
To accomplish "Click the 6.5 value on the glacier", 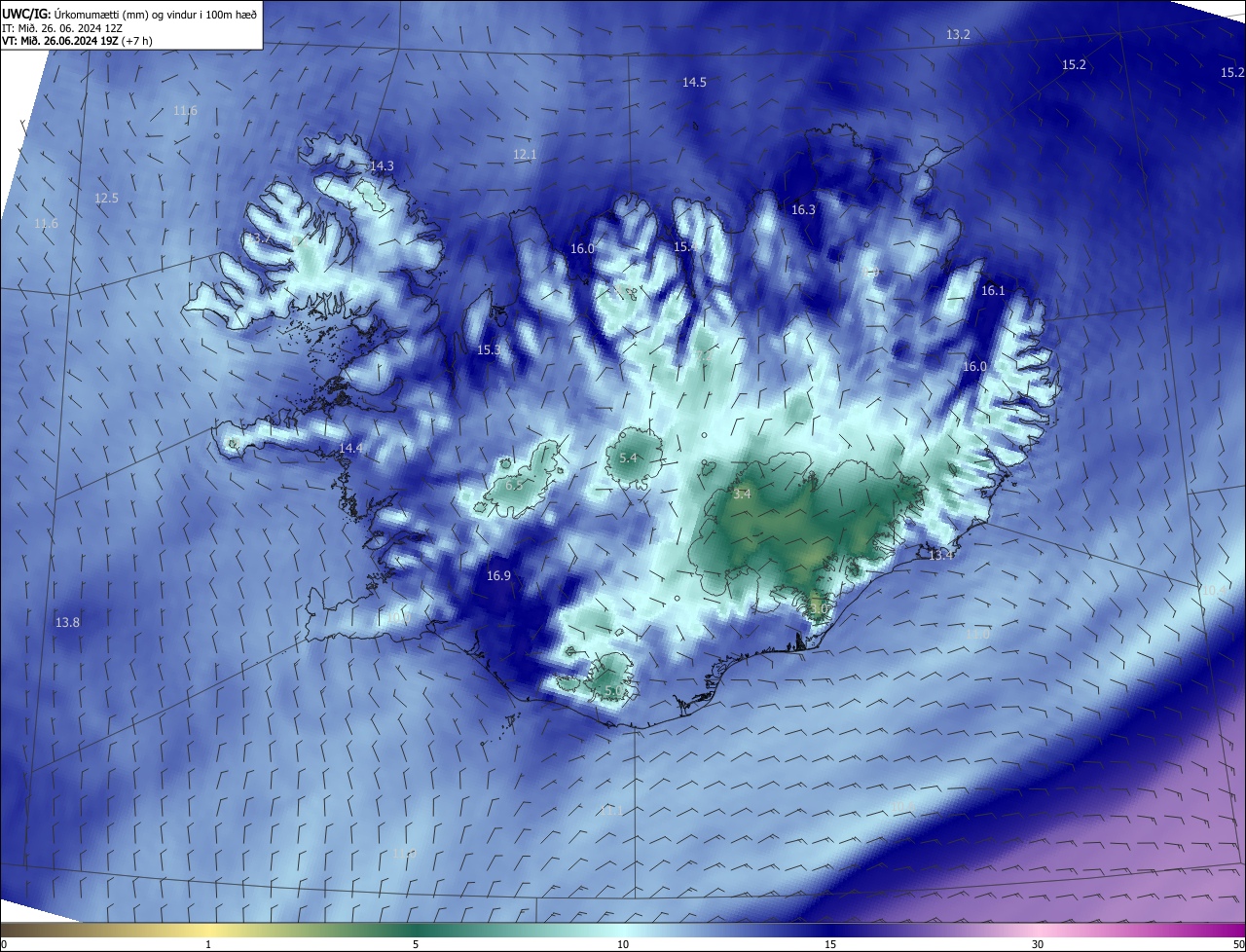I will (x=515, y=486).
